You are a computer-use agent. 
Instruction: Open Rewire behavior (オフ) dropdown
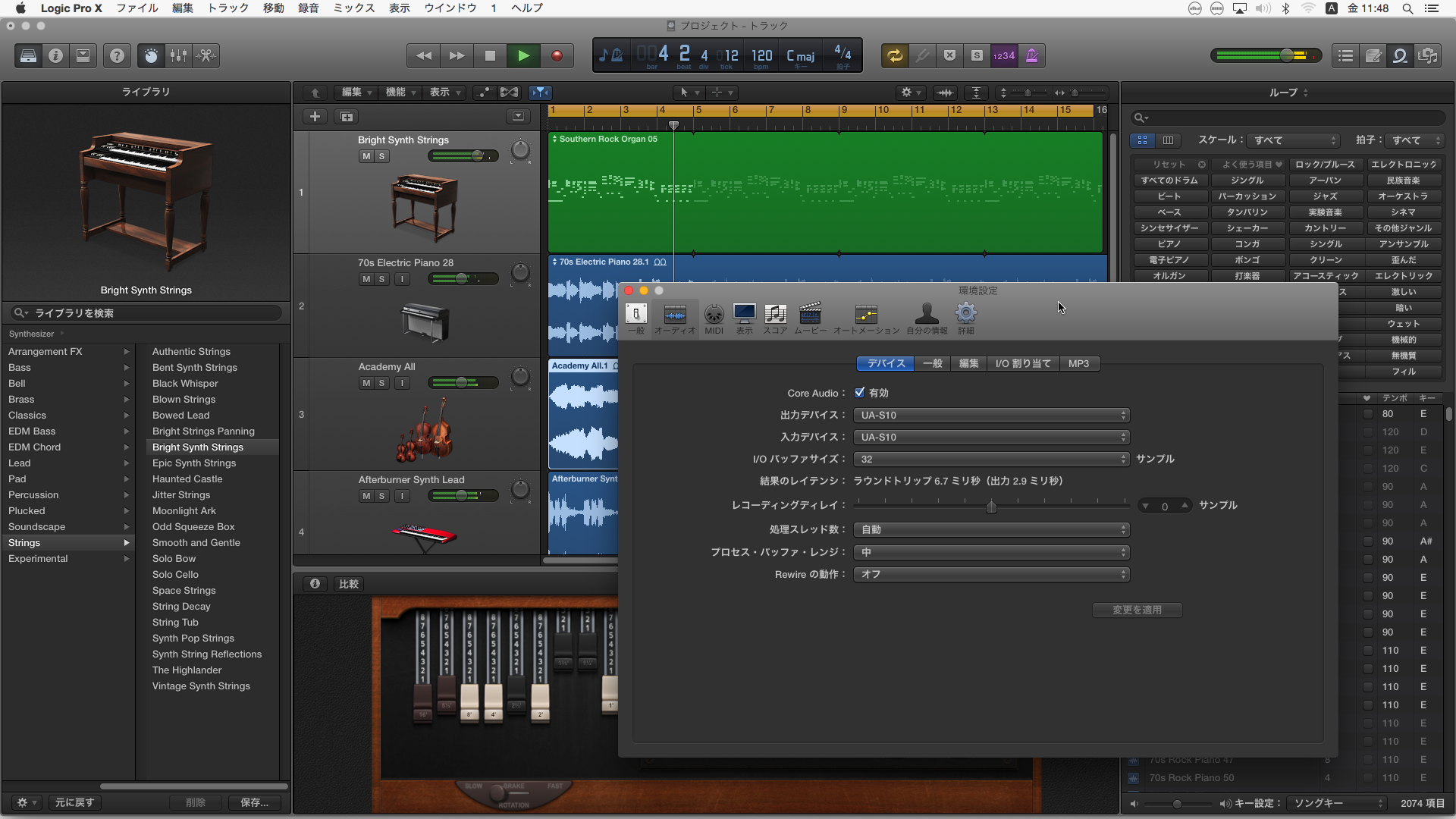[x=991, y=574]
